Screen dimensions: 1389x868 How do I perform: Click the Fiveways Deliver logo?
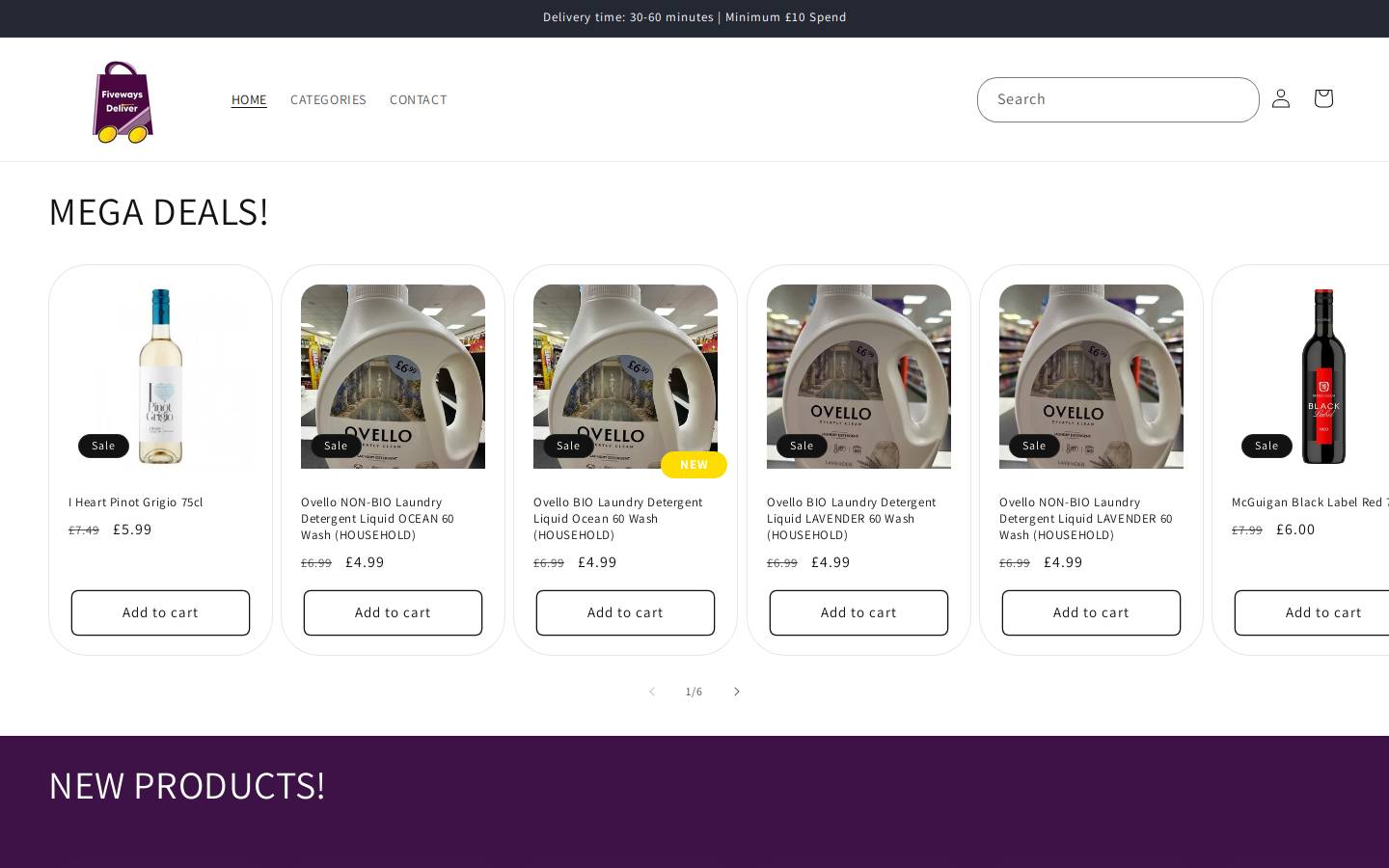click(123, 101)
